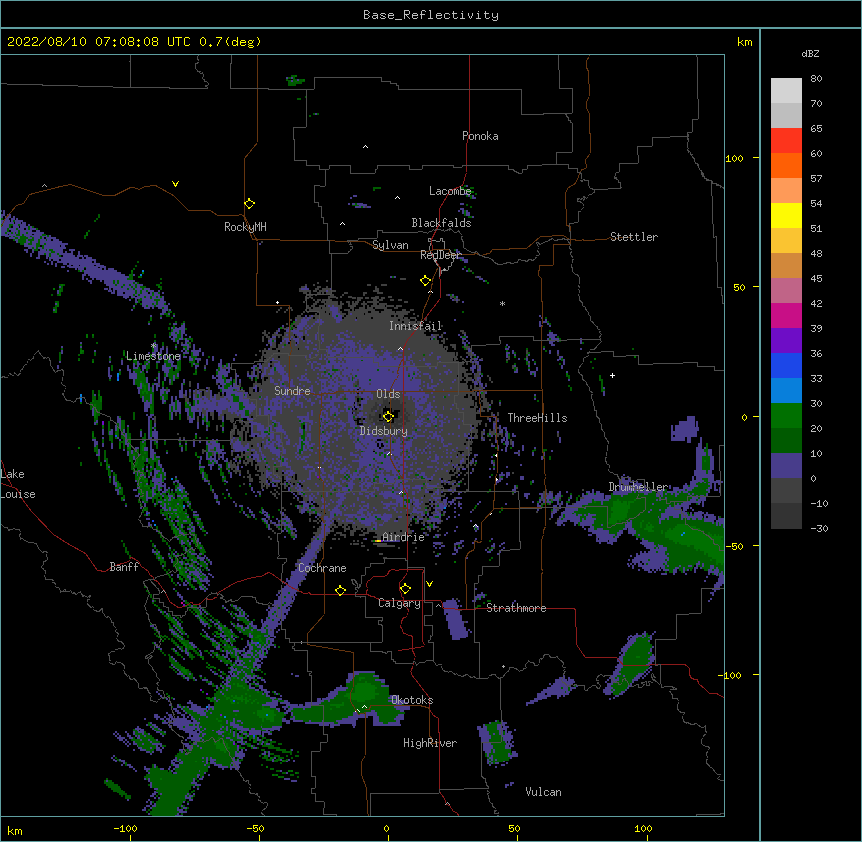The height and width of the screenshot is (842, 862).
Task: Click the RedDeer city label
Action: (440, 255)
